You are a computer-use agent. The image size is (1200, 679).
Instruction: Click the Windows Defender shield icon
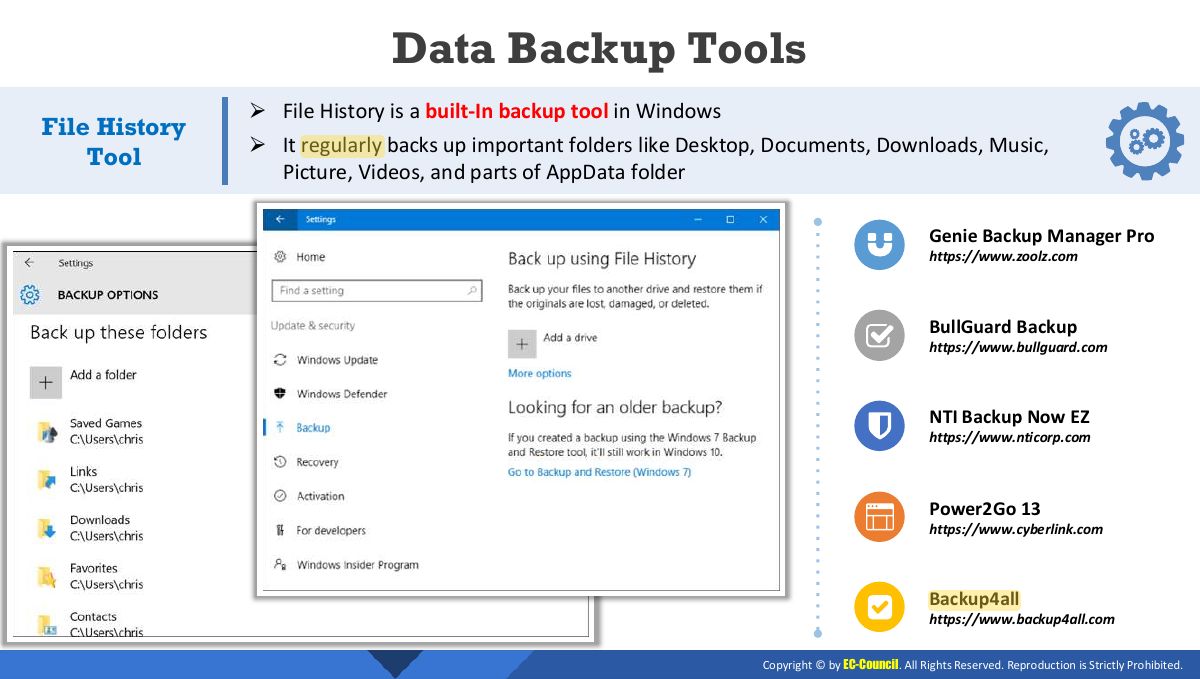tap(280, 394)
